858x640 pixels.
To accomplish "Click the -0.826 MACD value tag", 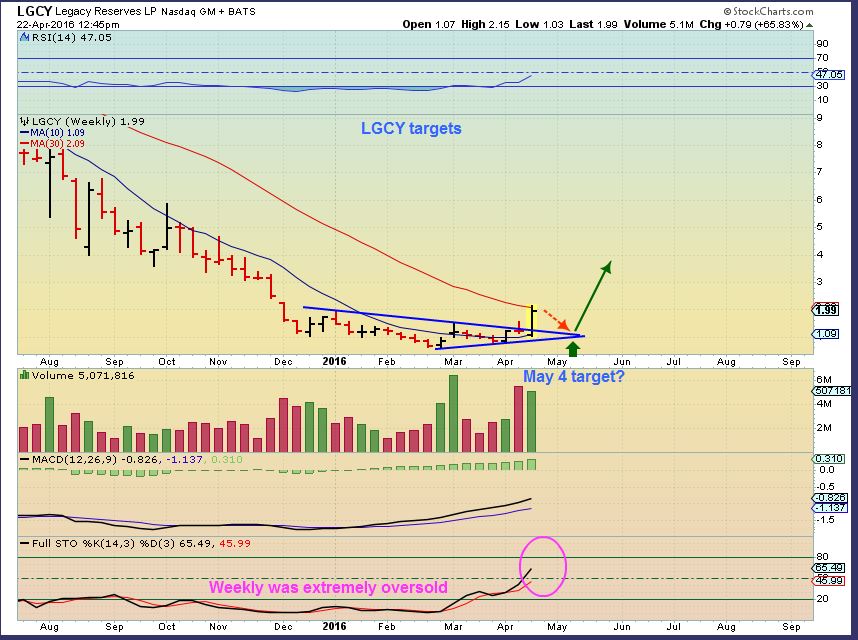I will tap(831, 498).
